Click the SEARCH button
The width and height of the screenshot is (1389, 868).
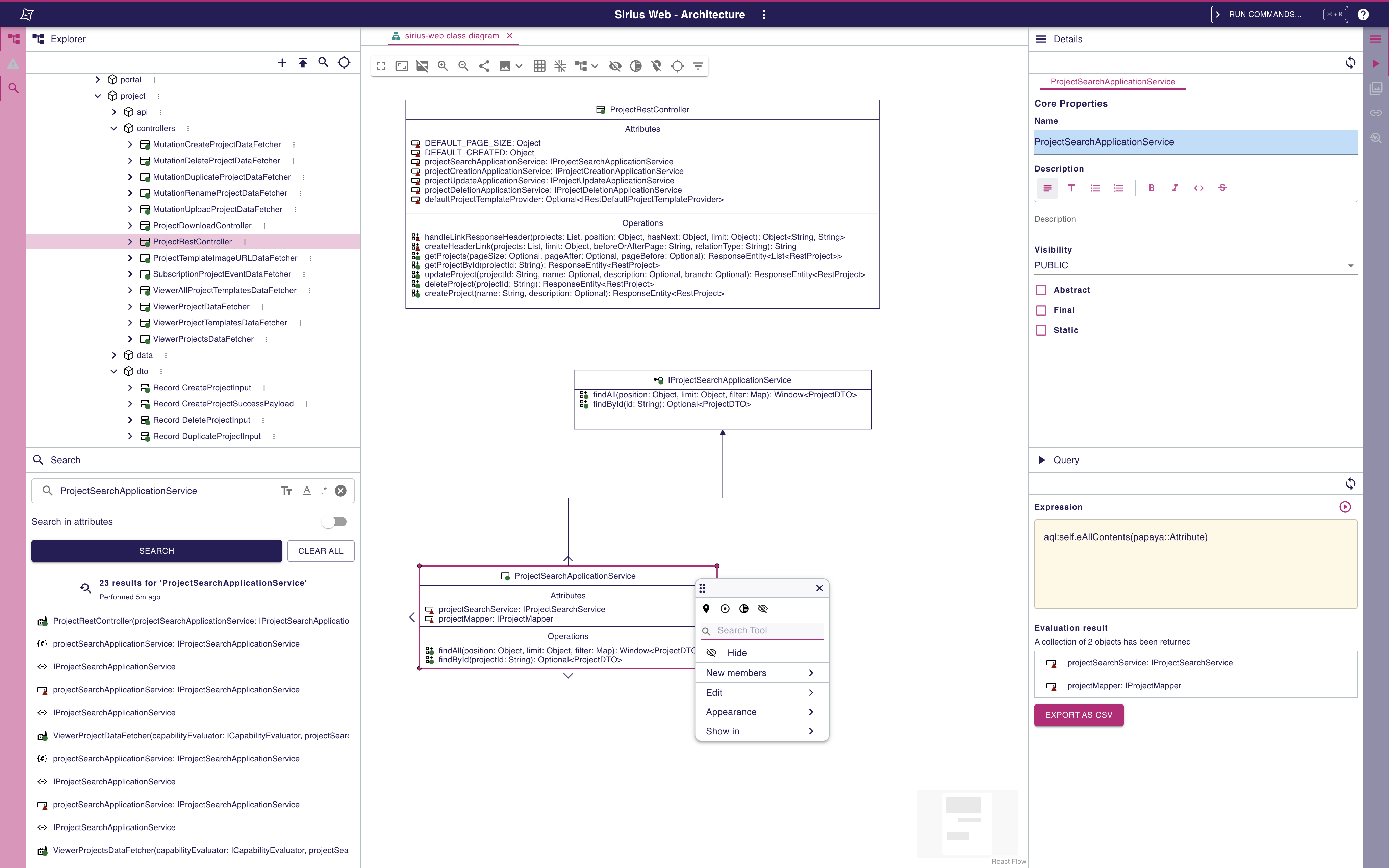pos(156,551)
